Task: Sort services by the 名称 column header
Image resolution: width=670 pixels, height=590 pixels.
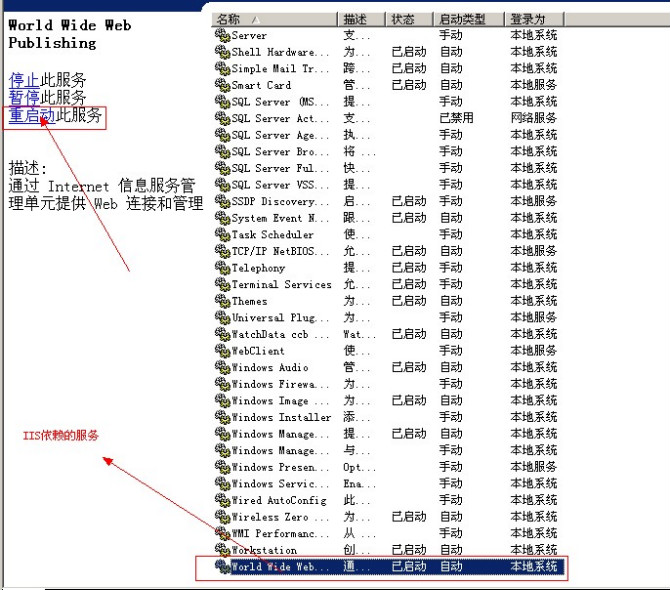Action: click(274, 19)
